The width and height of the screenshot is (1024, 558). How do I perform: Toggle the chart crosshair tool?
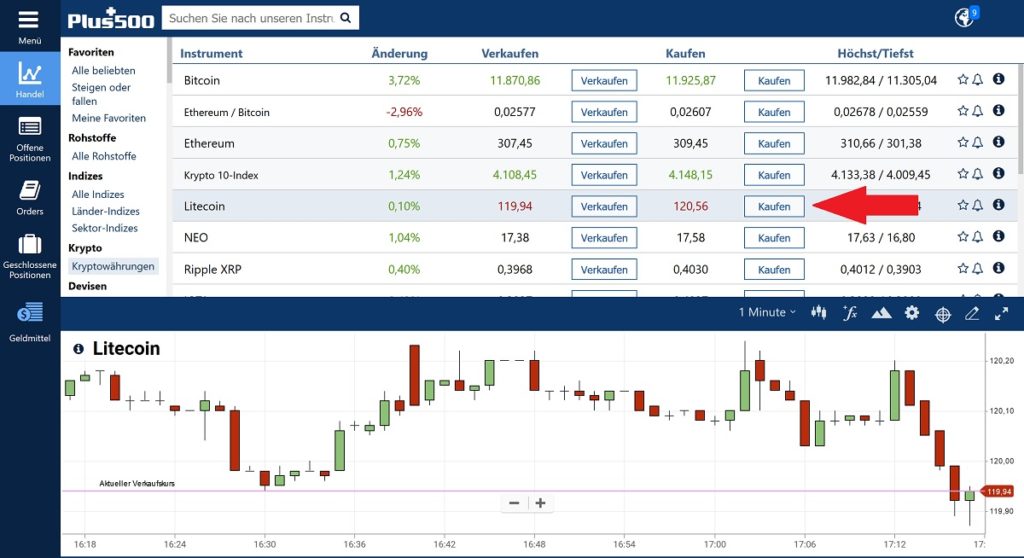click(x=943, y=315)
